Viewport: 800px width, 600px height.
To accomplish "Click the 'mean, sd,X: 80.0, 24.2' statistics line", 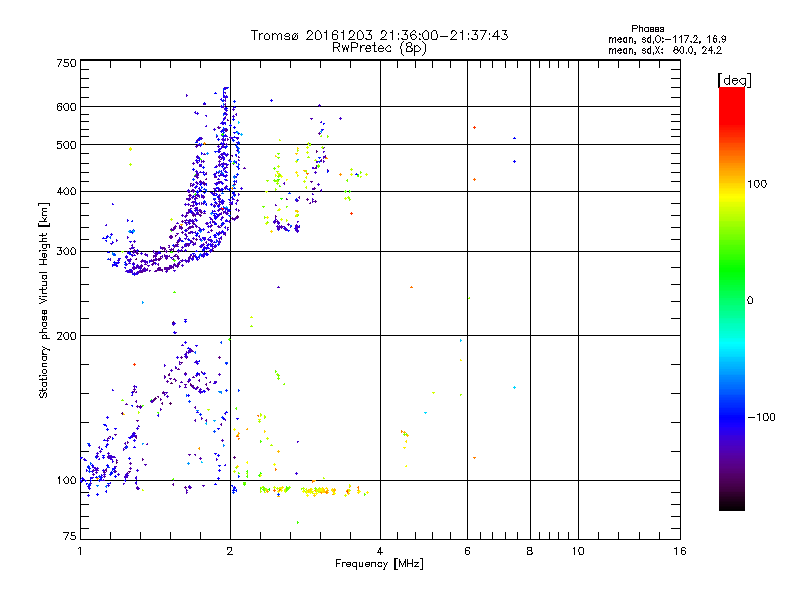I will click(665, 51).
